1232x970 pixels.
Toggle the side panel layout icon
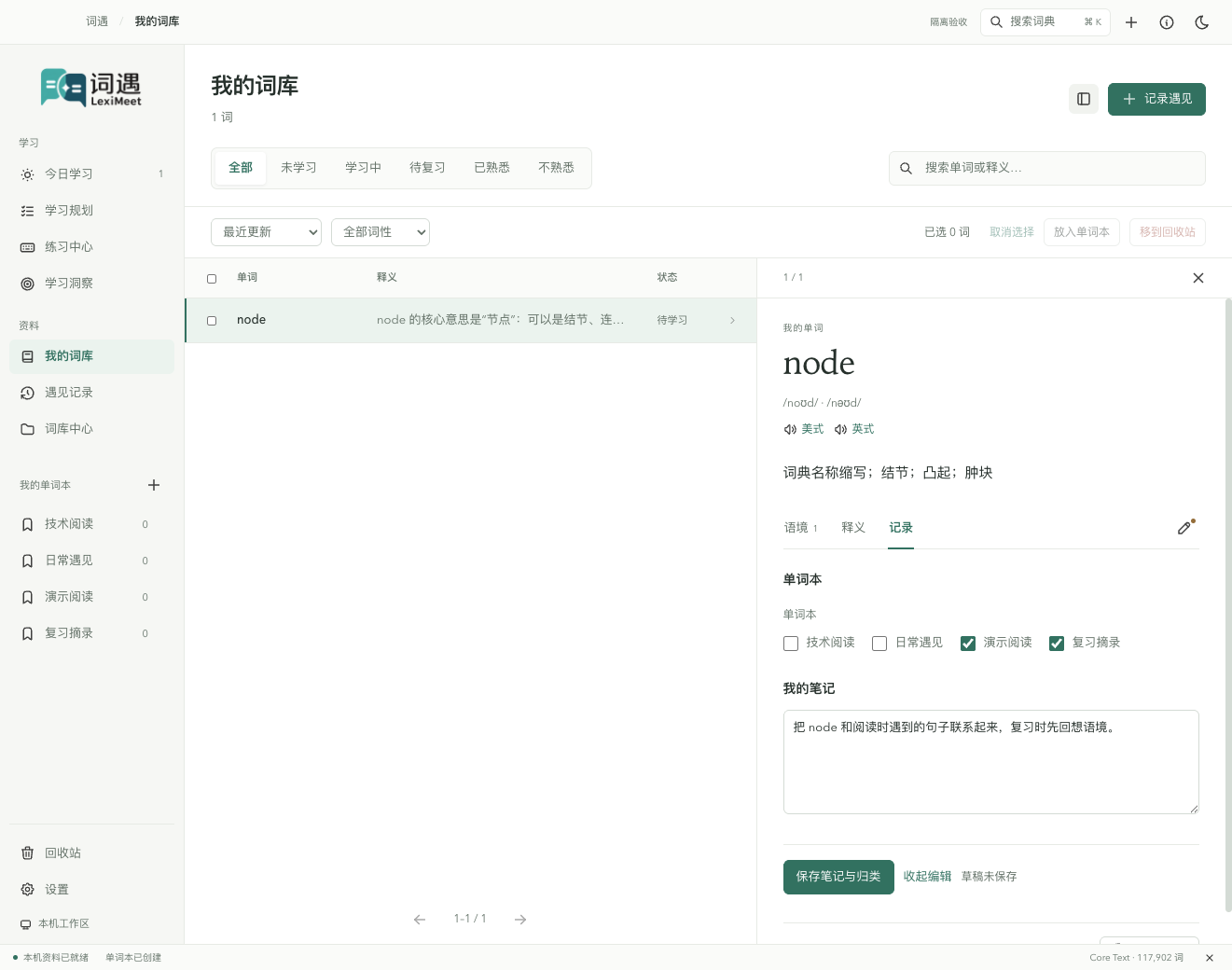click(1084, 99)
